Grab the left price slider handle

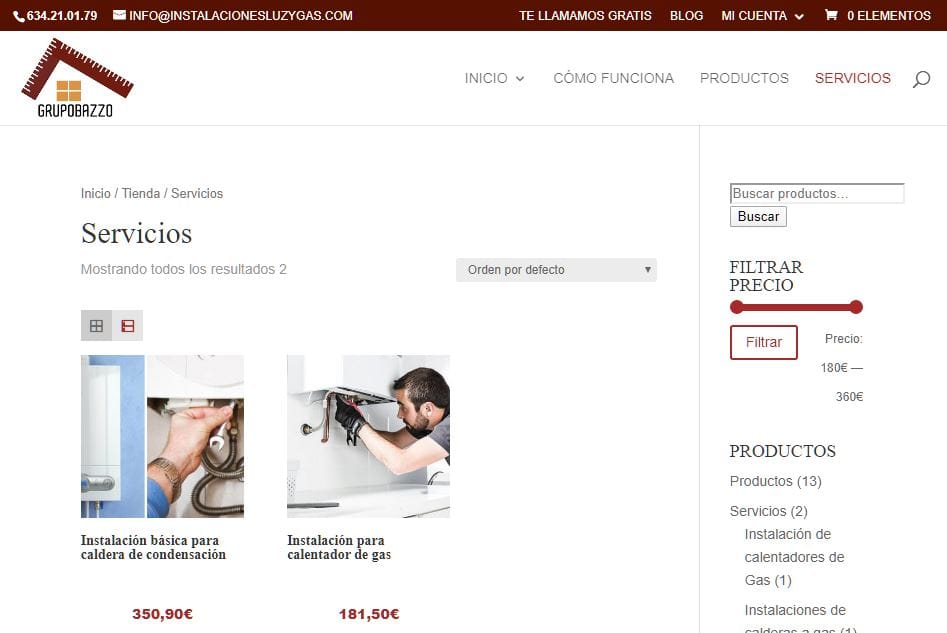pyautogui.click(x=738, y=307)
